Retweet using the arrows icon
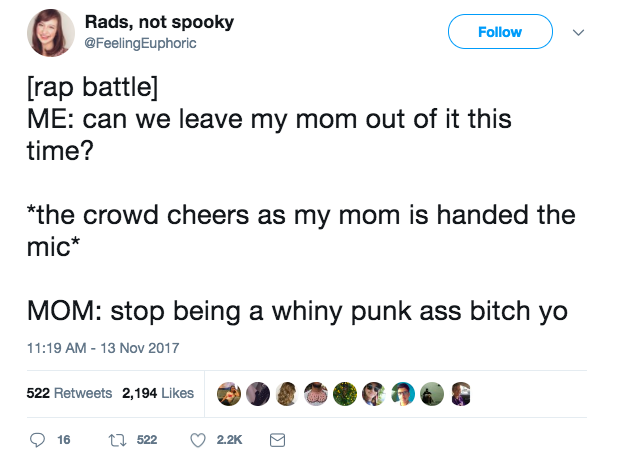Viewport: 618px width, 476px height. pyautogui.click(x=117, y=440)
